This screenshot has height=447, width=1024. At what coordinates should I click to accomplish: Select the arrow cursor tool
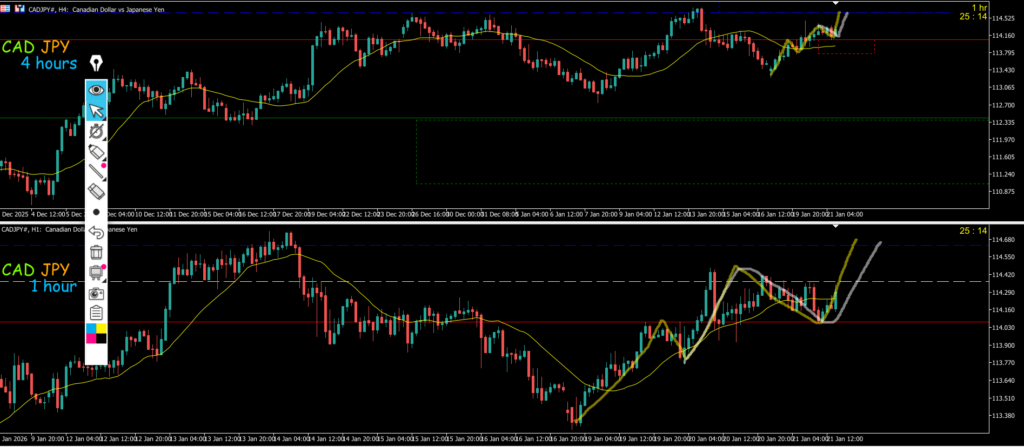click(97, 111)
